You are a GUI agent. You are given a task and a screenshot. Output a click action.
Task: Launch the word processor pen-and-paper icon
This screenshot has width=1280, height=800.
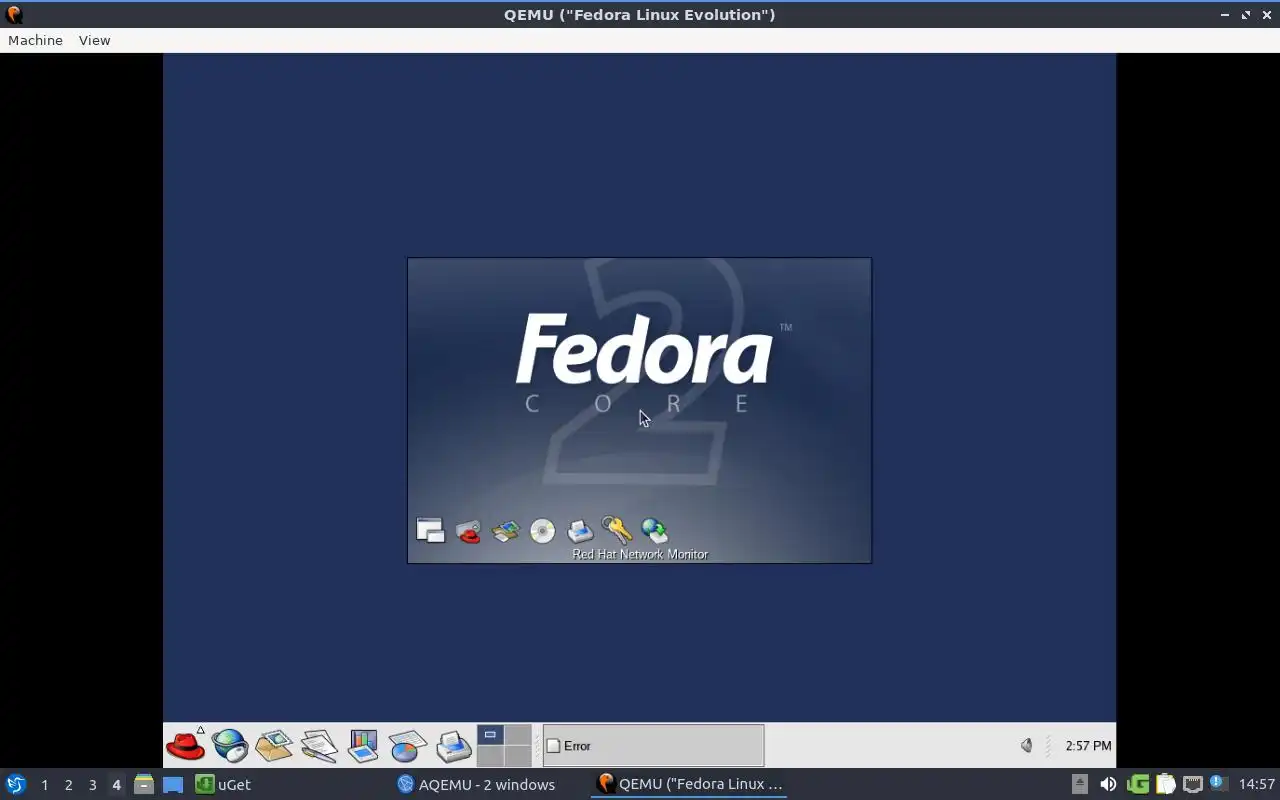click(x=319, y=745)
